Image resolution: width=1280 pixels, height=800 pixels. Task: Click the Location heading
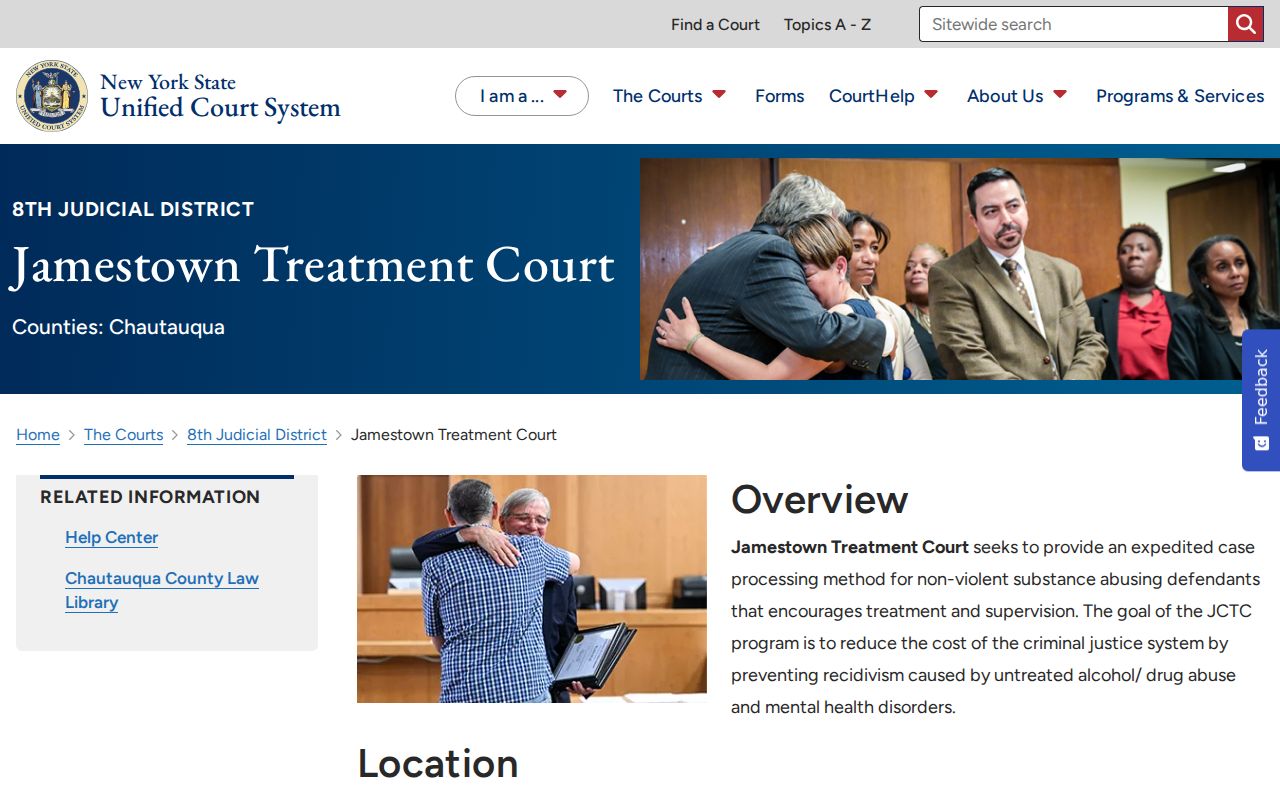point(438,764)
